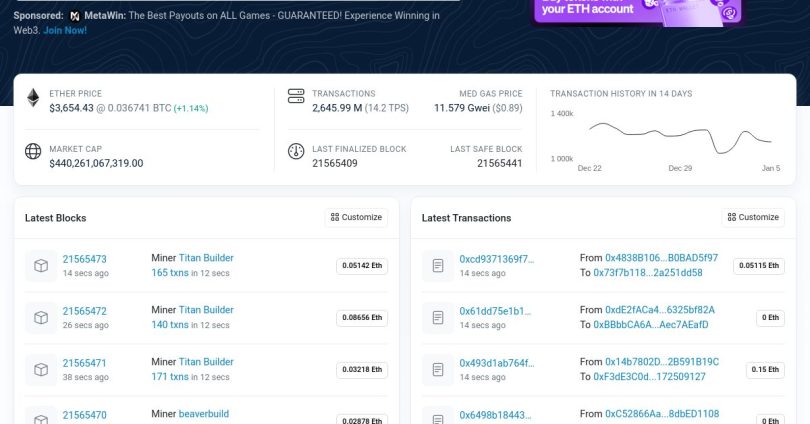Click the gauge icon beside Last Finalized Block
Screen dimensions: 810x424
pos(295,154)
